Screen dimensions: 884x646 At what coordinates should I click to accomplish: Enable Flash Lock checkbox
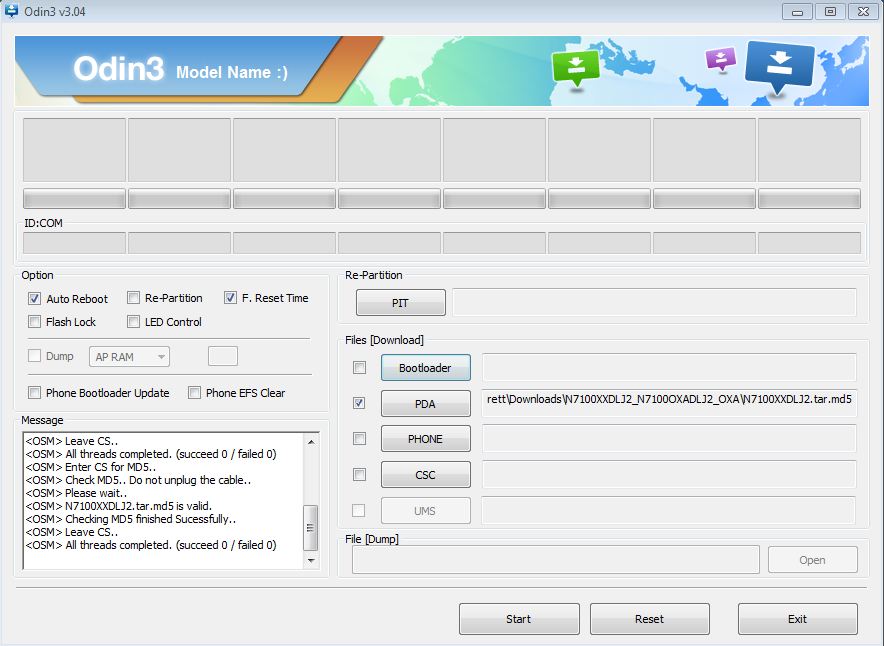click(35, 322)
